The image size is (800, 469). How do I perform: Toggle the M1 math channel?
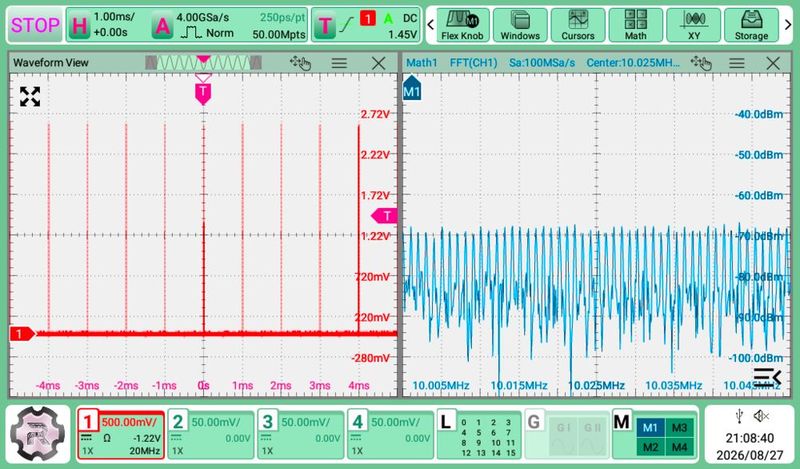[651, 428]
